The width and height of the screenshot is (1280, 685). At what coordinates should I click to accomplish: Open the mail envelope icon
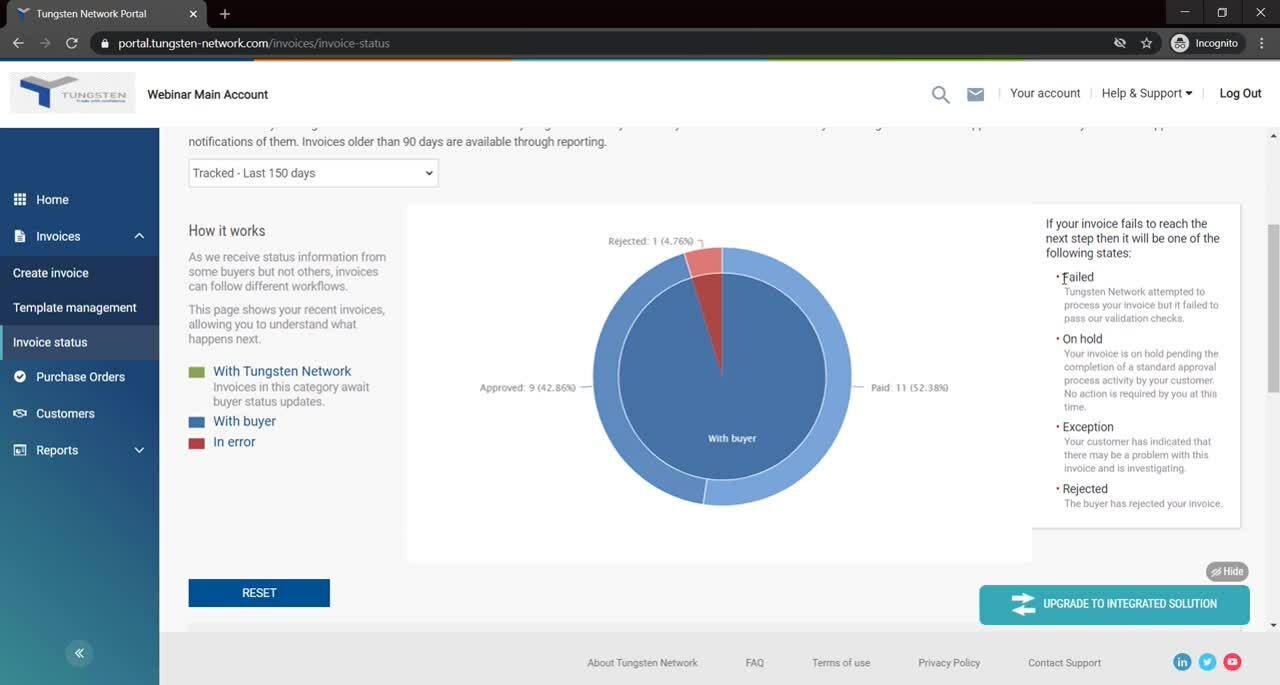pos(975,94)
